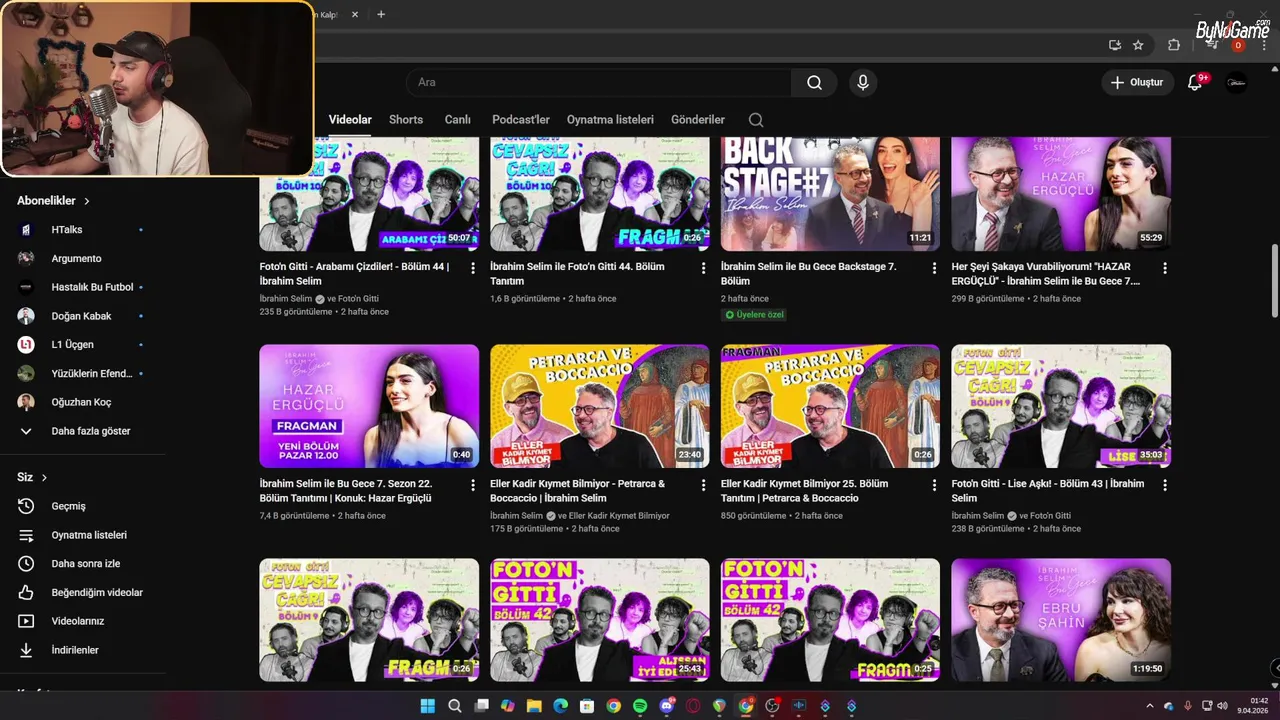Switch to the Podcast'ler tab
The image size is (1280, 720).
click(x=521, y=120)
